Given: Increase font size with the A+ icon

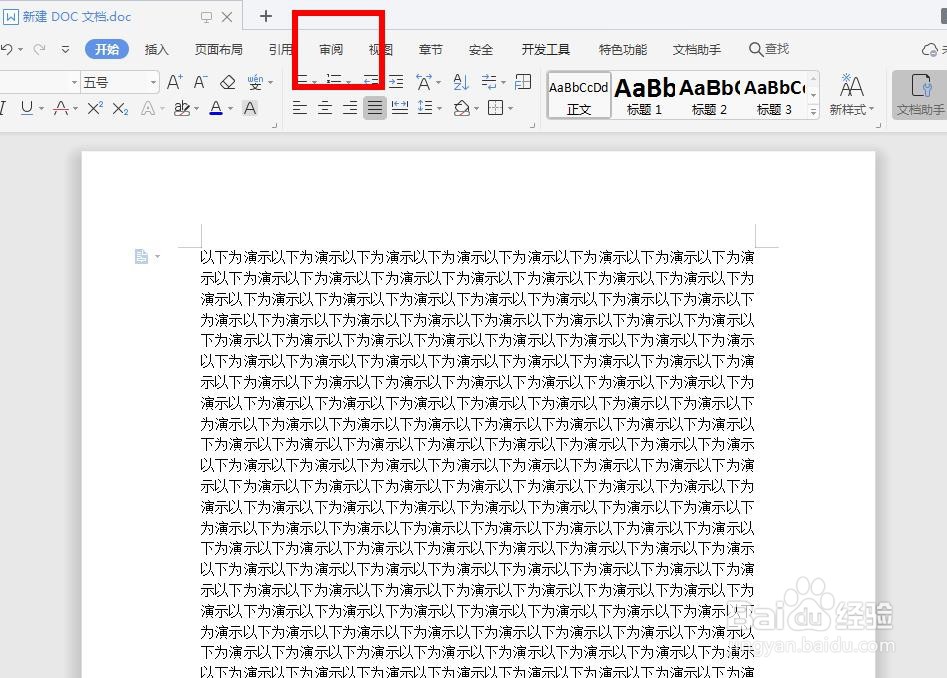Looking at the screenshot, I should click(x=174, y=82).
